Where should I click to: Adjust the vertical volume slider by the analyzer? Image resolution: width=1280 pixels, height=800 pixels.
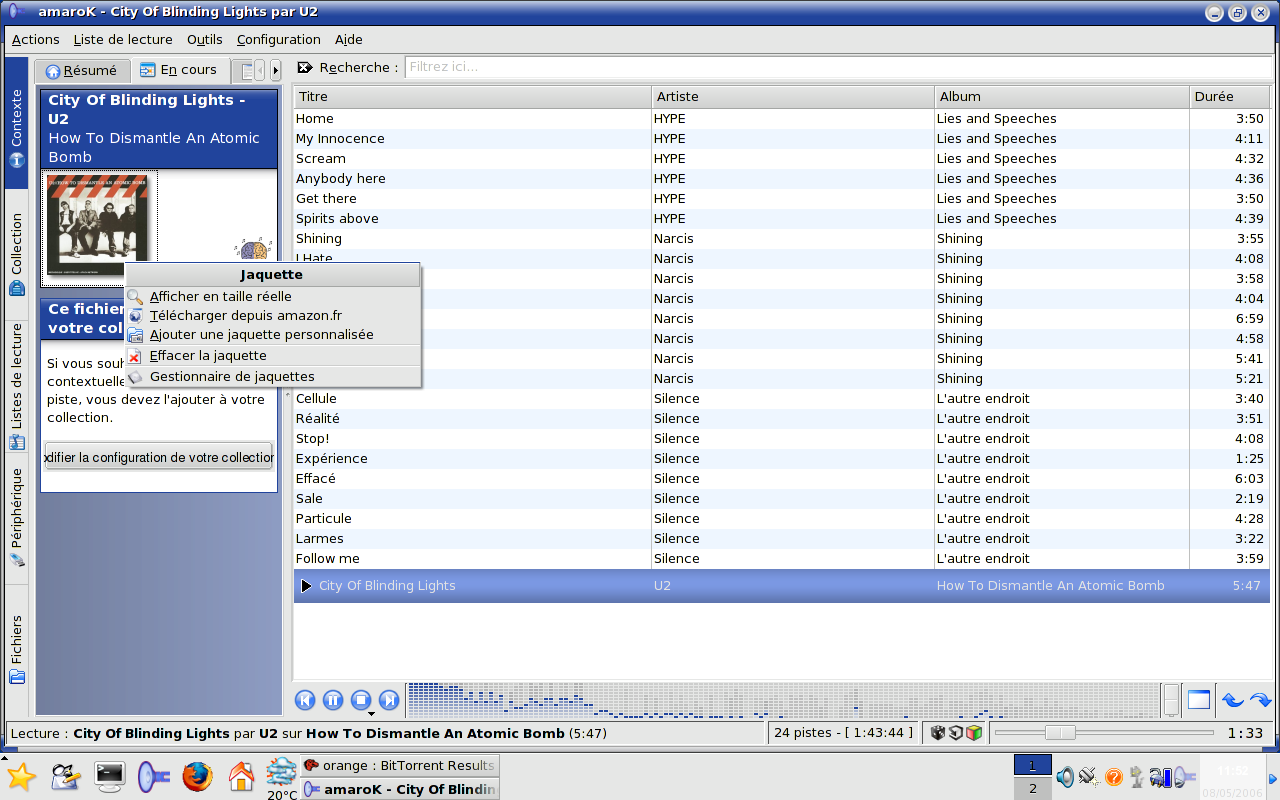coord(1171,700)
